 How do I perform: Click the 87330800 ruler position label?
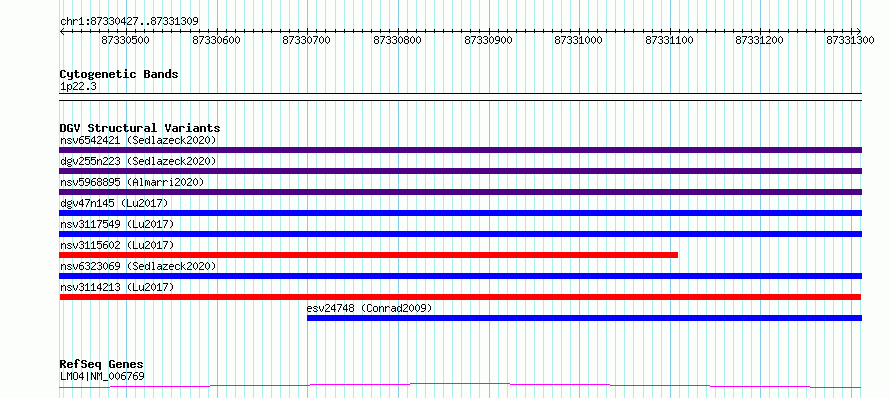click(x=397, y=40)
